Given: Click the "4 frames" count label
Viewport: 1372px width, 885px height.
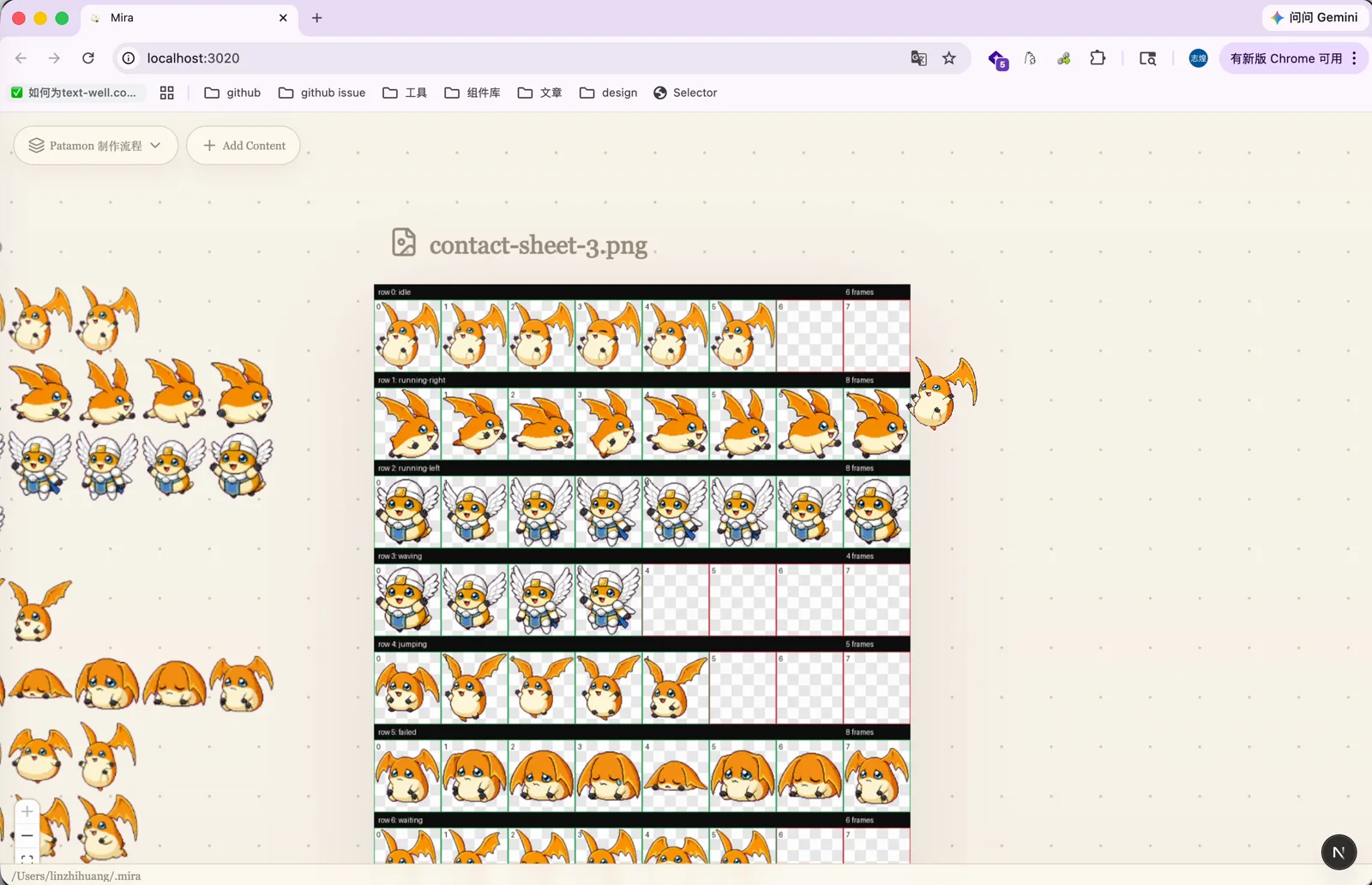Looking at the screenshot, I should (x=860, y=557).
